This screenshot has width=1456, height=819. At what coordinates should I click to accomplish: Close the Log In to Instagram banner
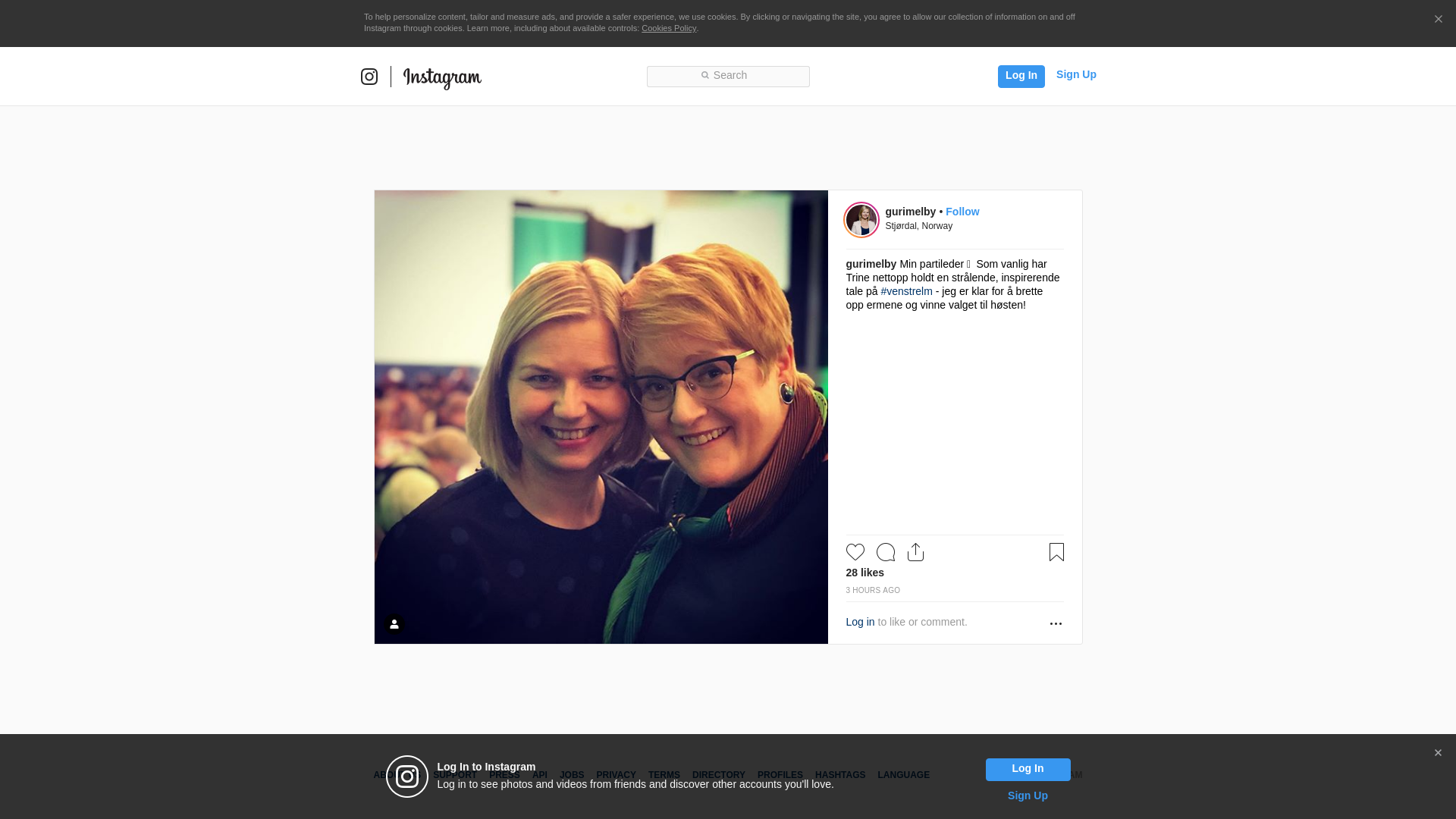(x=1438, y=753)
